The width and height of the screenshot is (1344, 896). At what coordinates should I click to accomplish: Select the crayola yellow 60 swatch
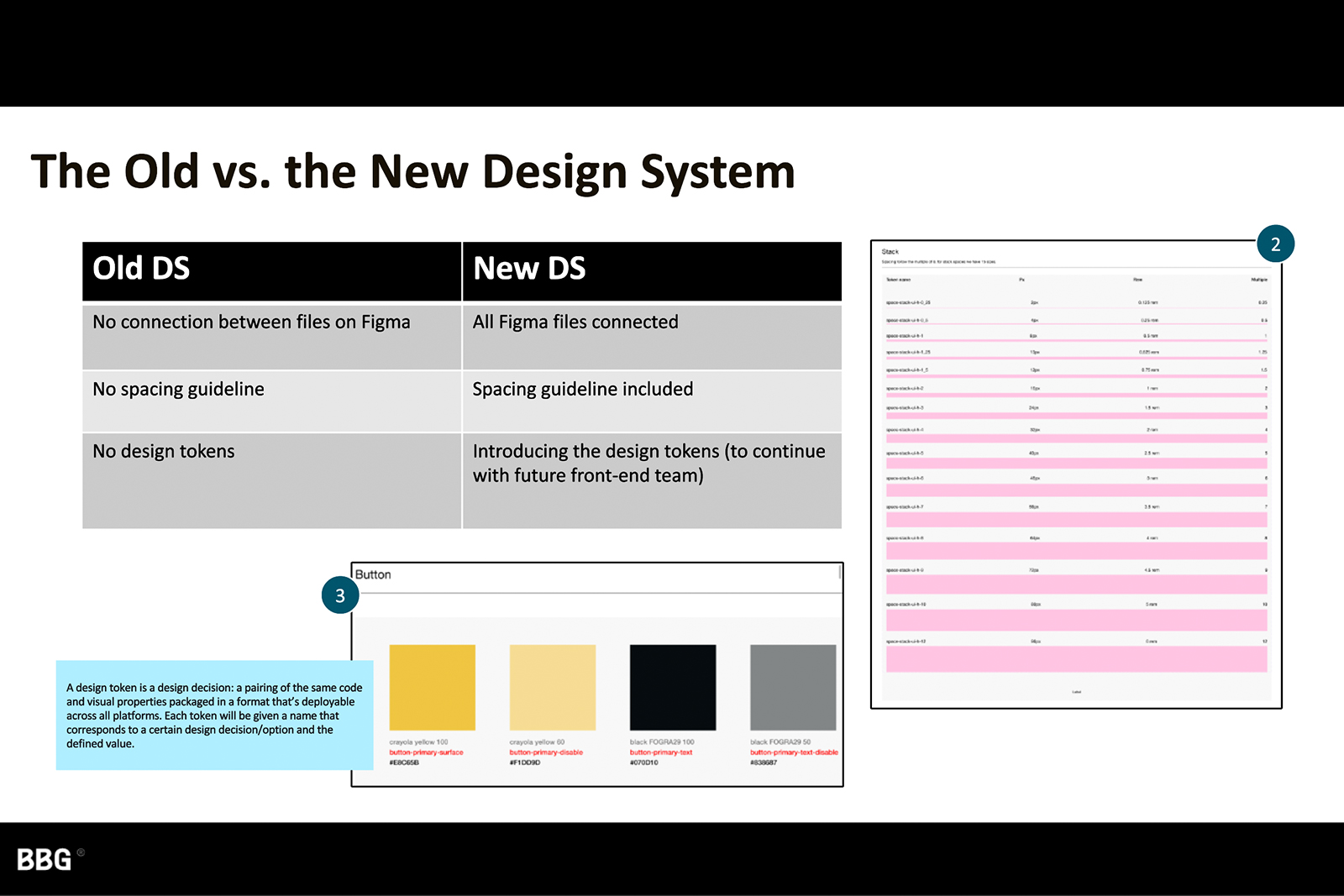pyautogui.click(x=552, y=688)
